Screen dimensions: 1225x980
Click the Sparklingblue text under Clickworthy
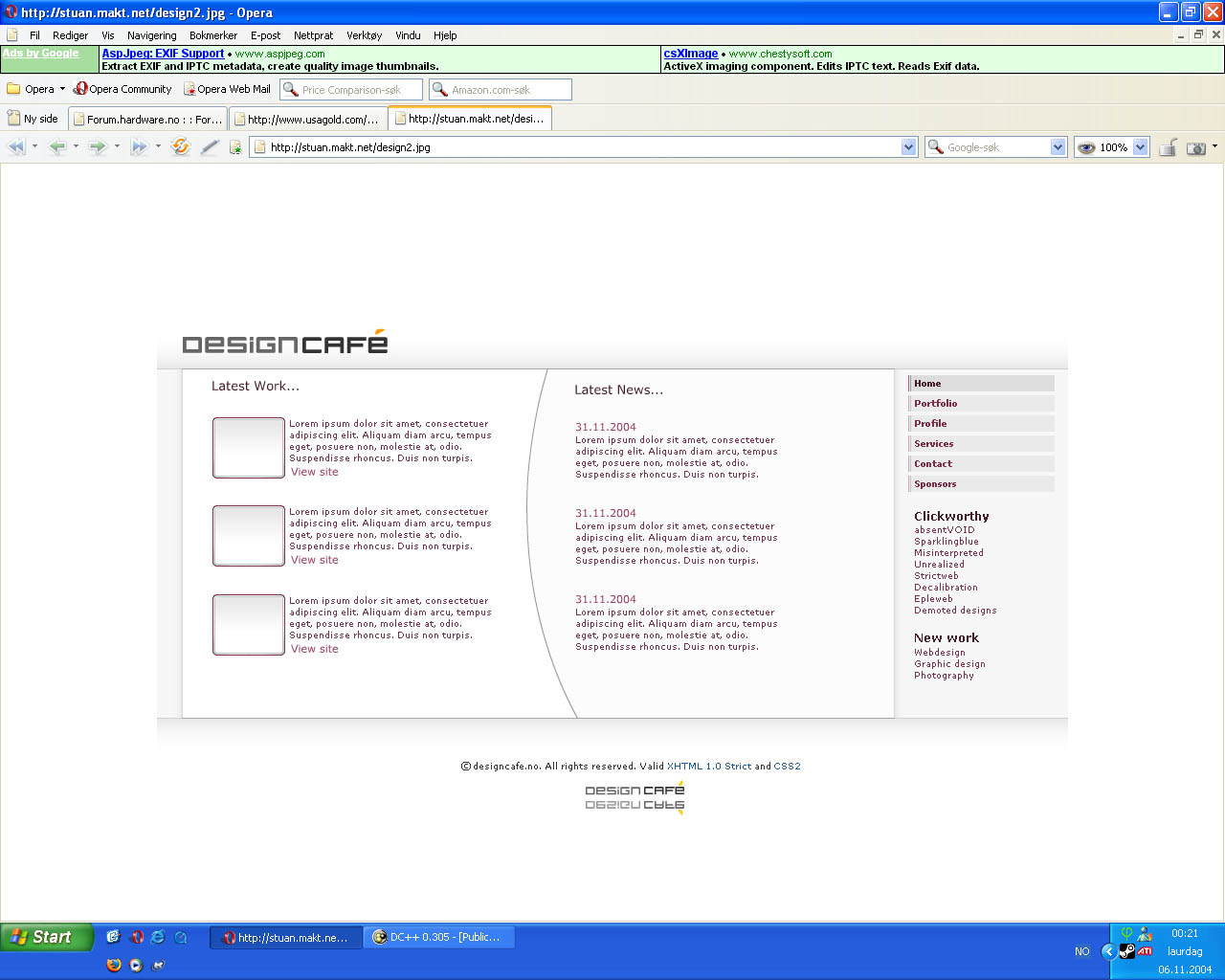pyautogui.click(x=947, y=542)
